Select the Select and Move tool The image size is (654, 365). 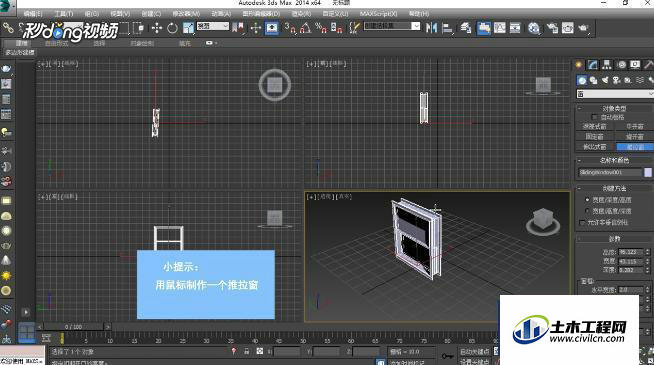click(x=157, y=28)
